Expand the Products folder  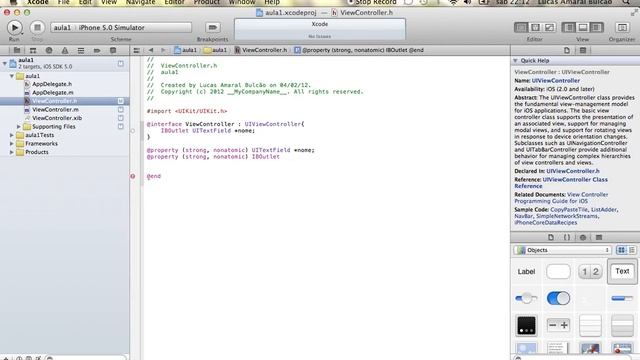pyautogui.click(x=12, y=152)
